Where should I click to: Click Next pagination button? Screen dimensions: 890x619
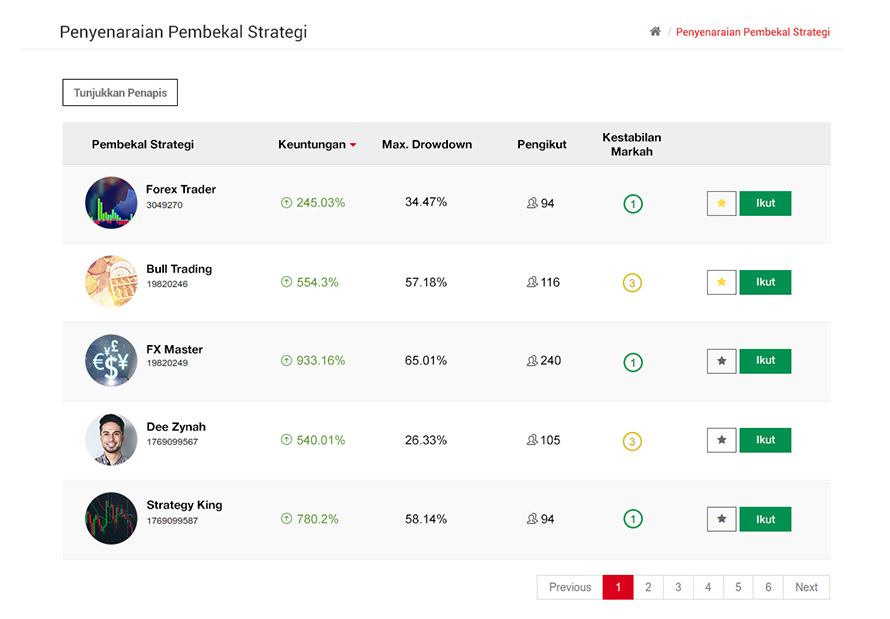pos(806,587)
